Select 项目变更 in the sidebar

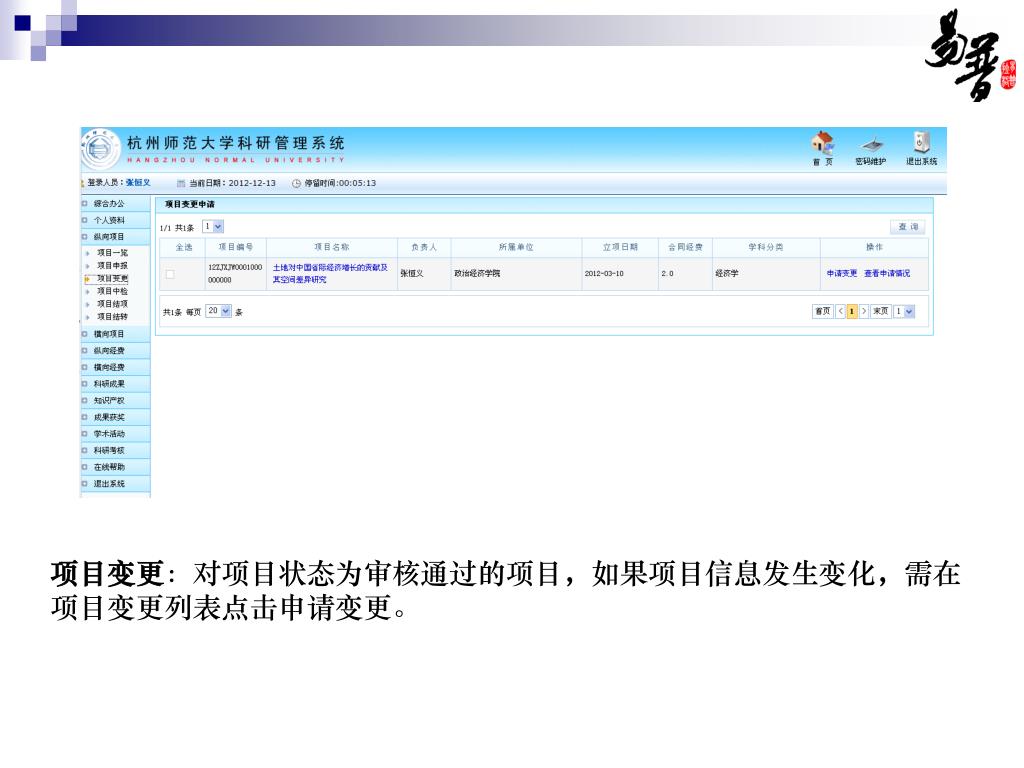(112, 278)
